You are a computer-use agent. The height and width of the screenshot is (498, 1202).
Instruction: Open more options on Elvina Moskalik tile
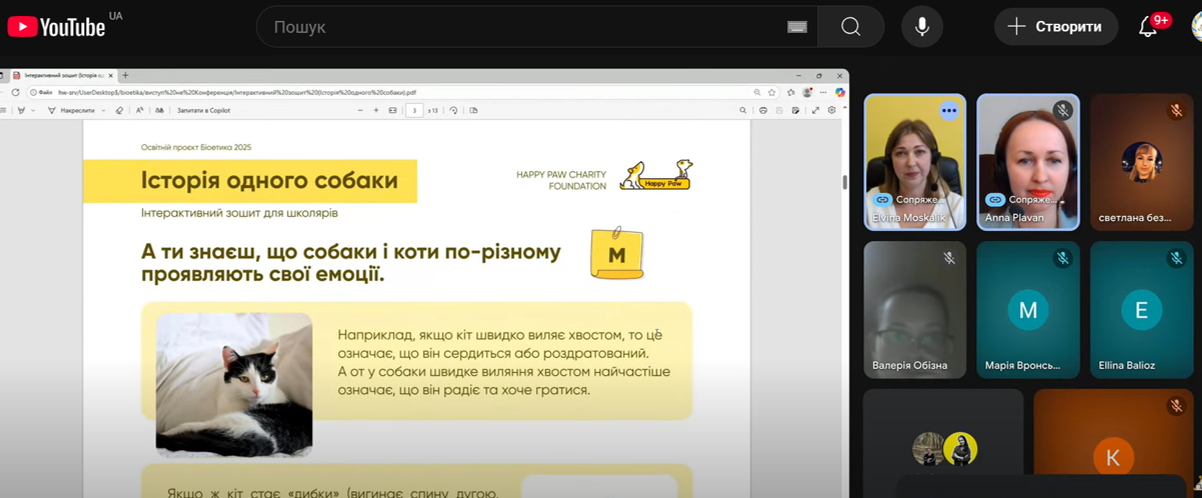tap(949, 111)
